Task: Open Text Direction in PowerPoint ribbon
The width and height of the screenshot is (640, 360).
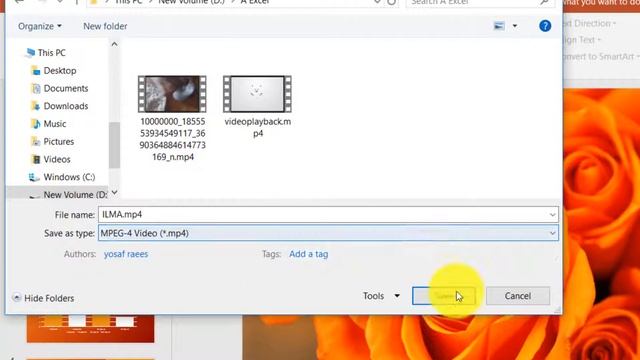Action: pos(589,23)
